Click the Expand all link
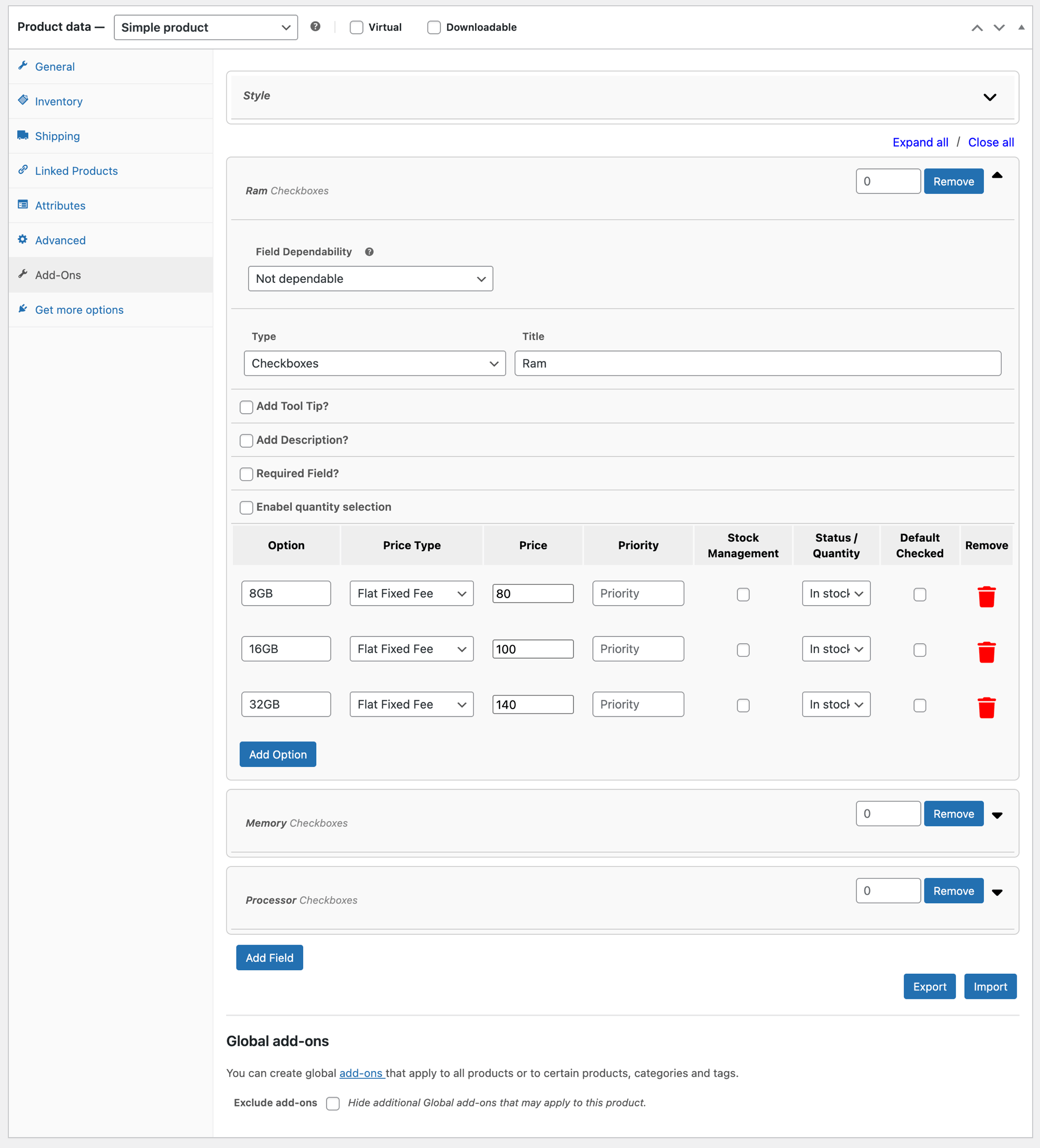The height and width of the screenshot is (1148, 1040). pos(920,142)
